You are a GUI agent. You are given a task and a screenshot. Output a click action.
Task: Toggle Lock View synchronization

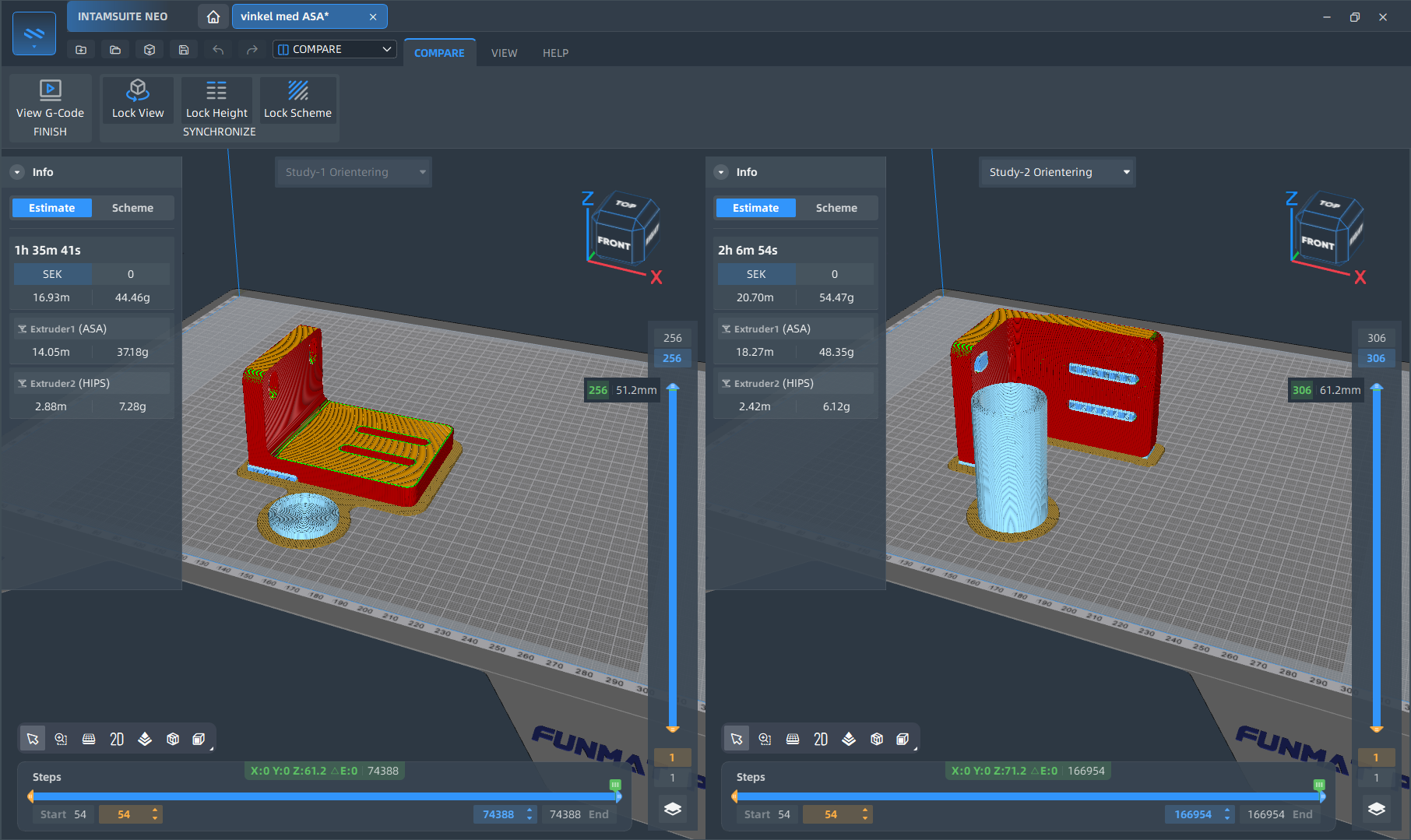(x=138, y=100)
